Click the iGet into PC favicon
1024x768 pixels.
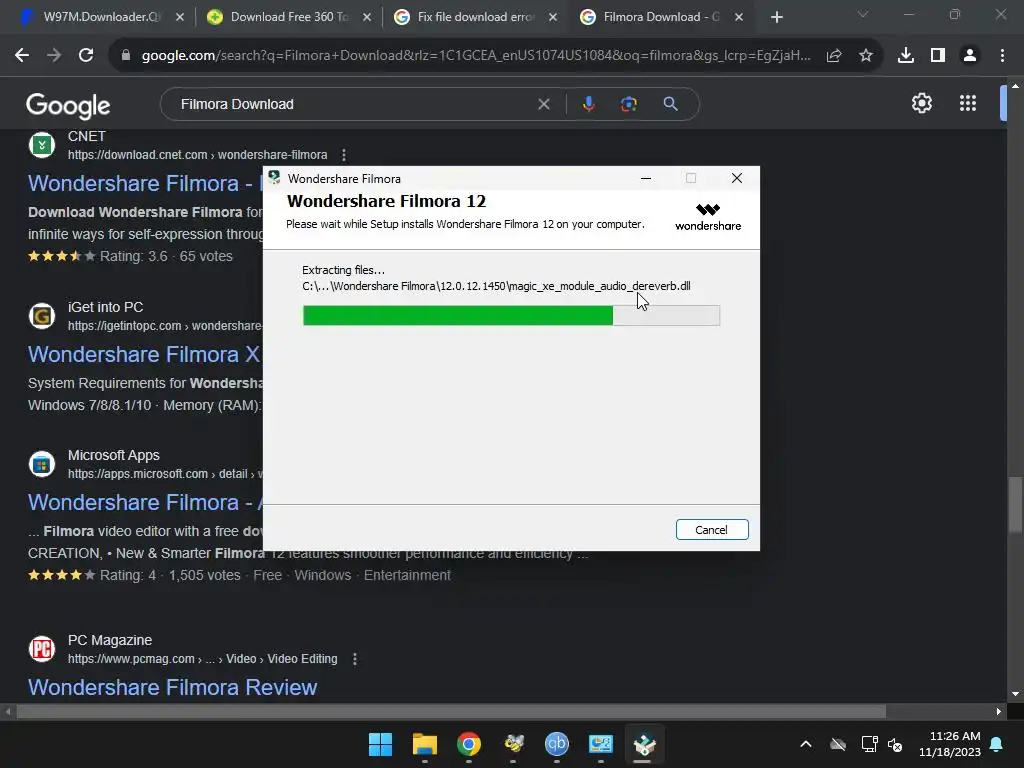coord(42,316)
